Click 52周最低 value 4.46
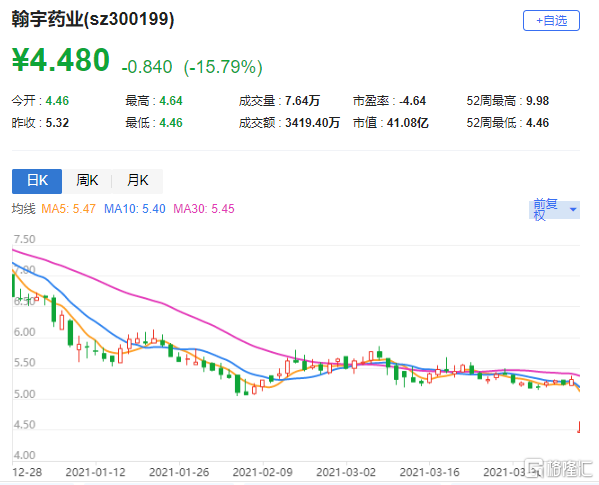The width and height of the screenshot is (599, 485). tap(537, 123)
